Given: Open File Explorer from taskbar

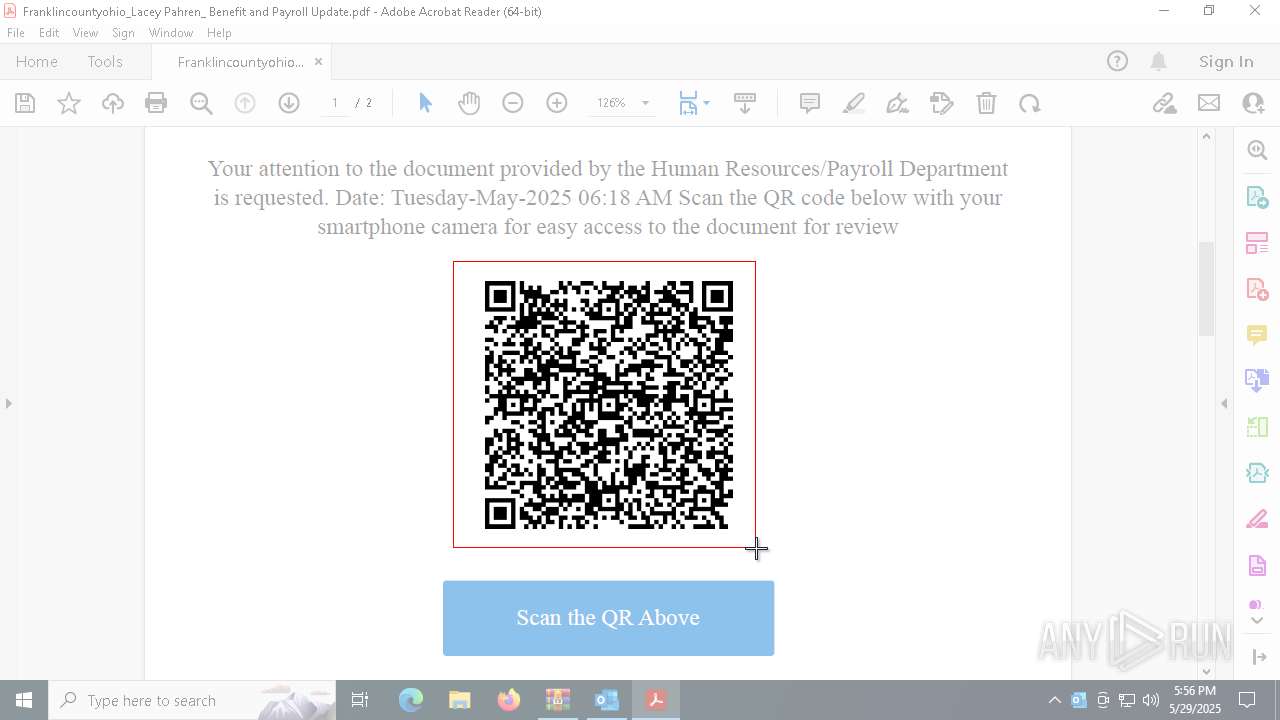Looking at the screenshot, I should (460, 700).
